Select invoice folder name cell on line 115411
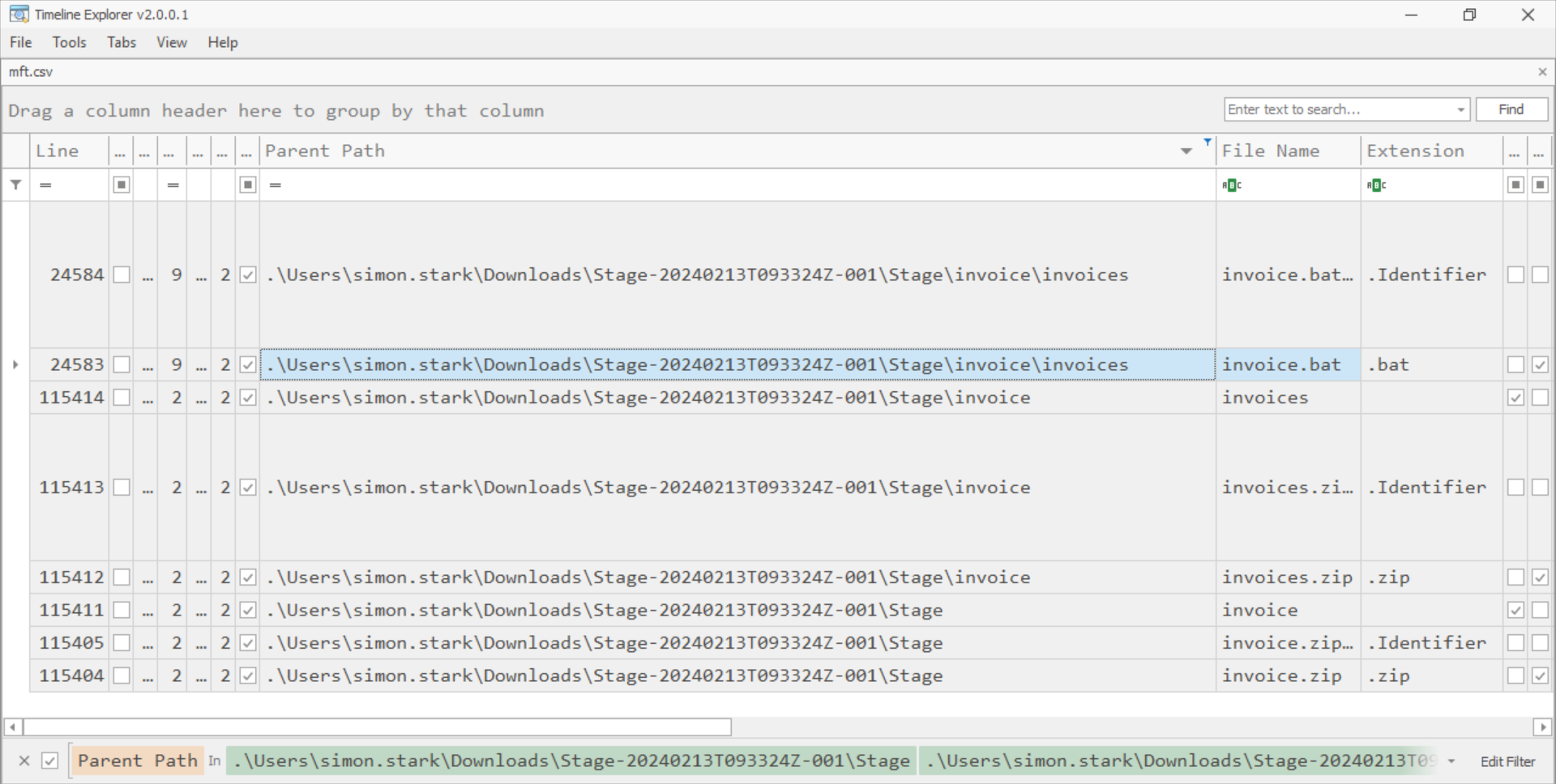Screen dimensions: 1556x784 1289,611
